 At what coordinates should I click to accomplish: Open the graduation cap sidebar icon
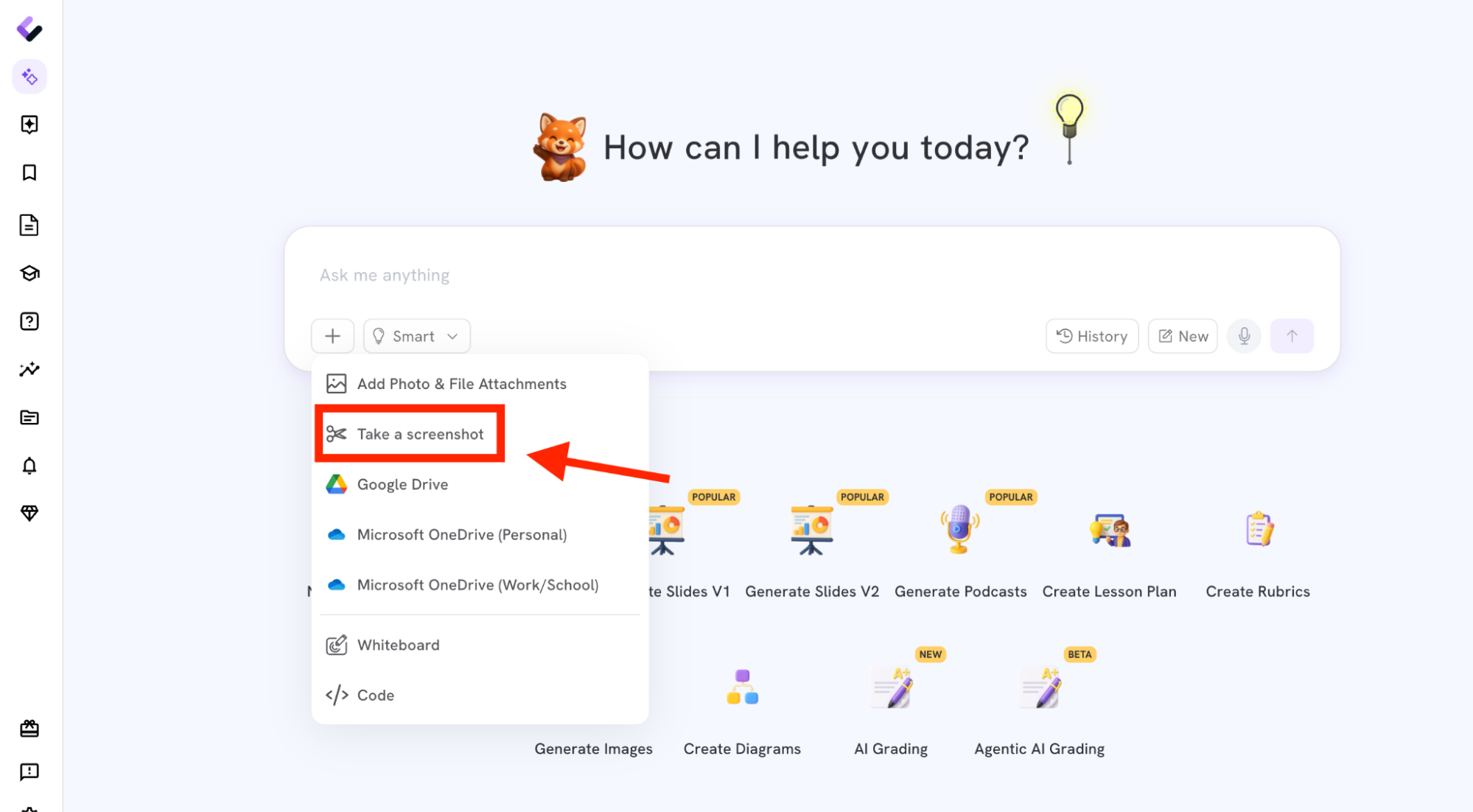29,273
